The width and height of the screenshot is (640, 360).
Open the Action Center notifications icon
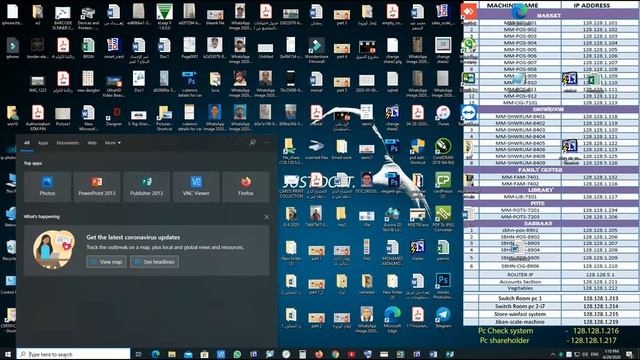click(629, 354)
